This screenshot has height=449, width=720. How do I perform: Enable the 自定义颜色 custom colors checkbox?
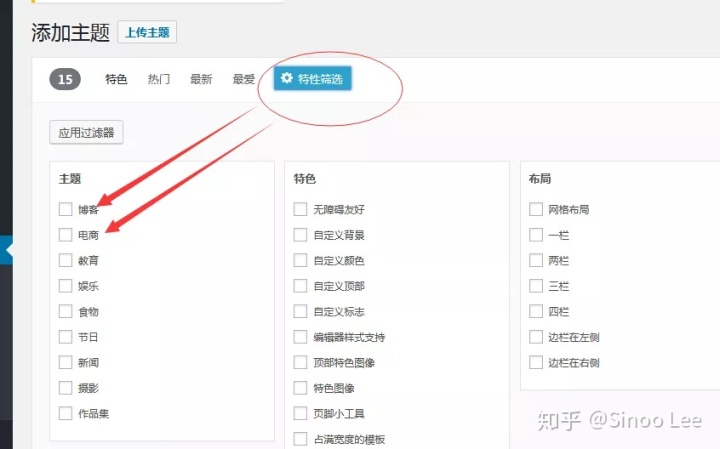tap(300, 260)
